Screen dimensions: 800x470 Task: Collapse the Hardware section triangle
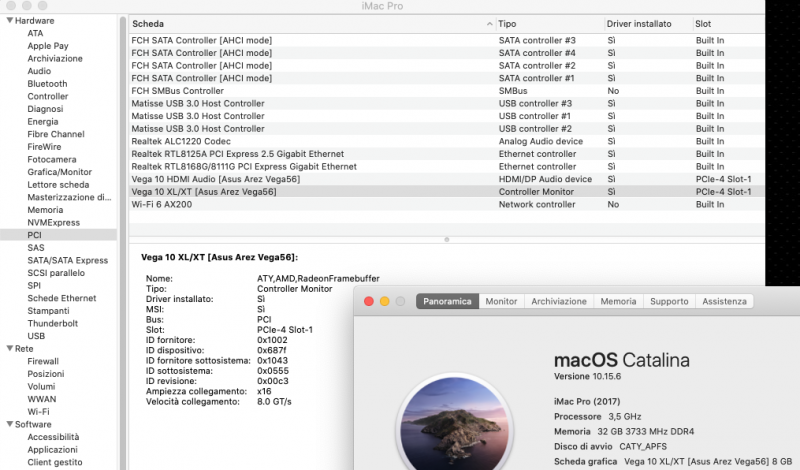coord(10,20)
